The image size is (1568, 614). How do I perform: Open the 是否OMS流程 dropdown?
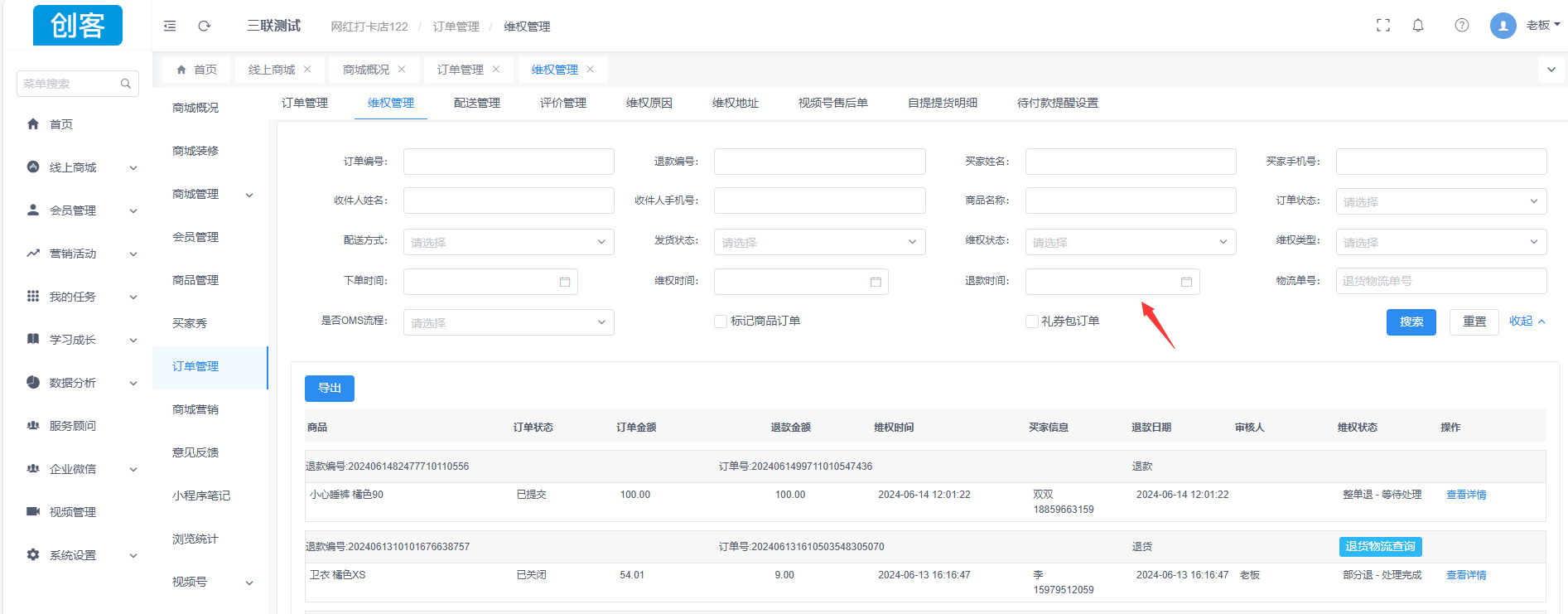point(508,322)
